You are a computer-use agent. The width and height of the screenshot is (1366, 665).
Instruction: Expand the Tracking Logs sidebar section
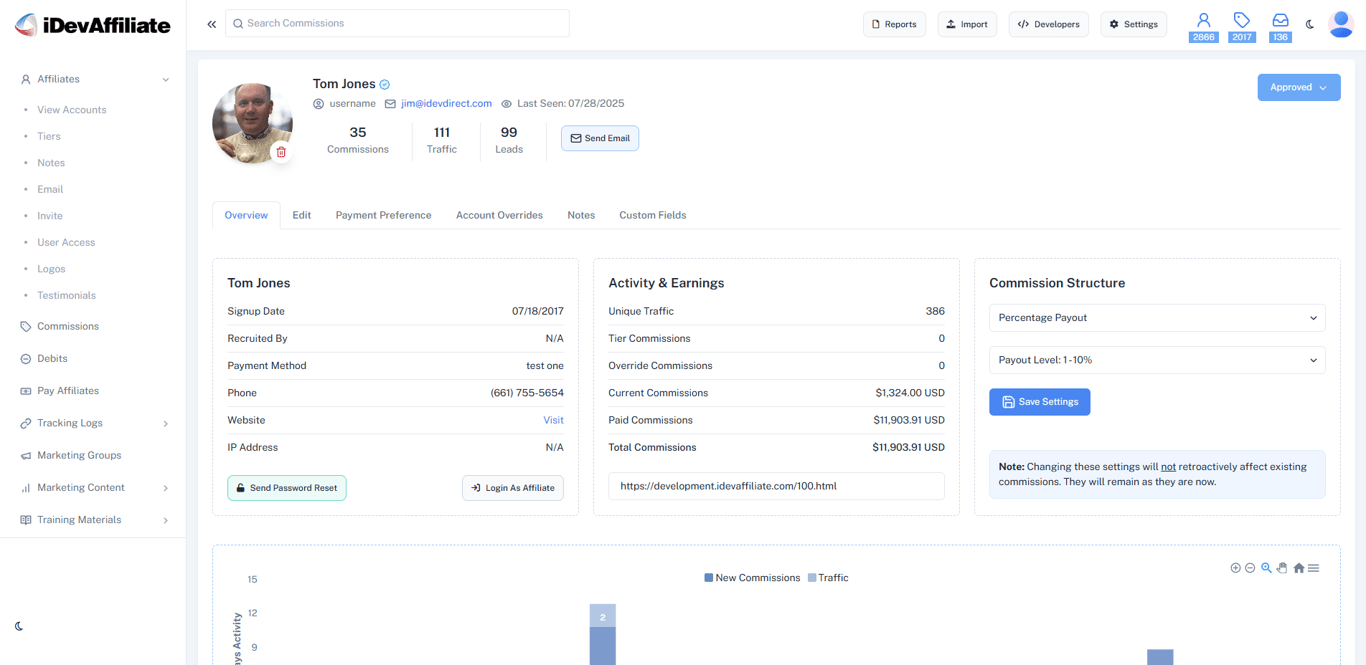(70, 423)
